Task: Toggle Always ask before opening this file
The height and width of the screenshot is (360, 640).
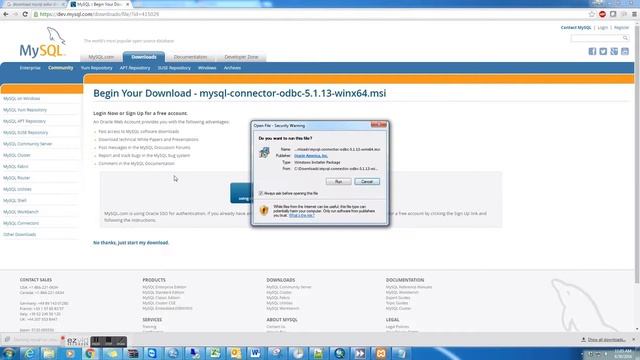Action: click(260, 193)
